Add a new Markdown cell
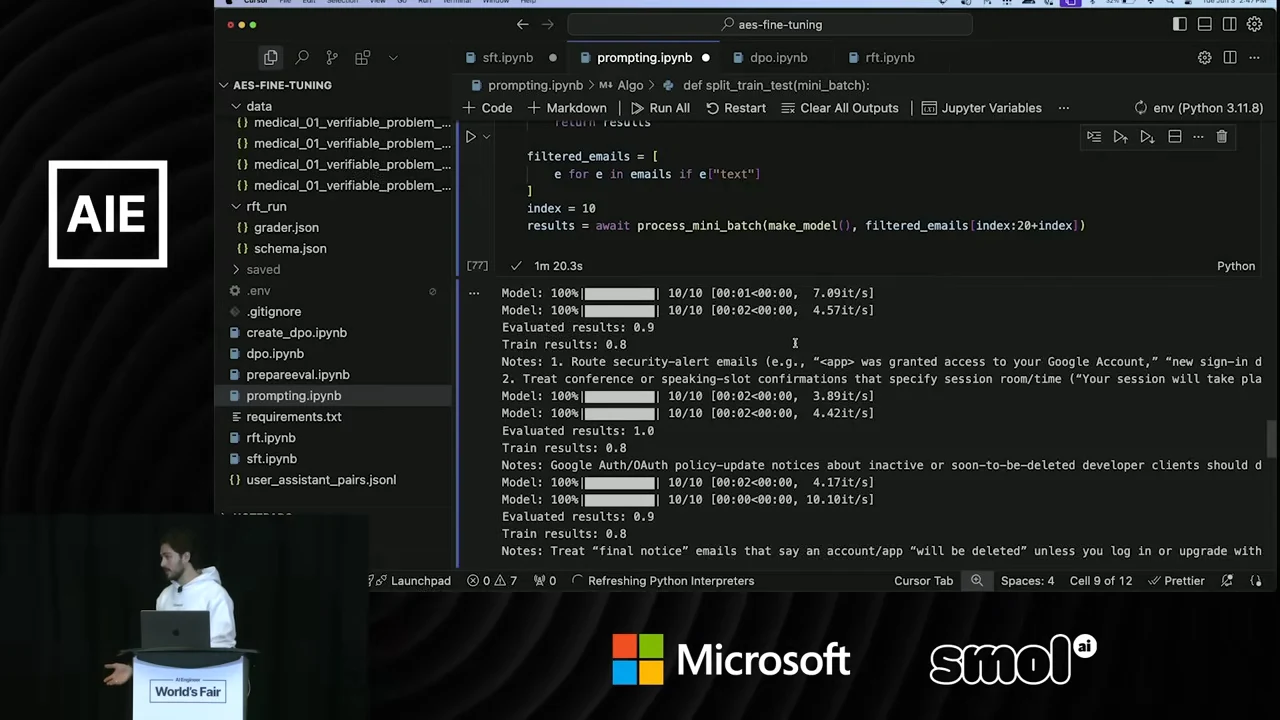 click(x=567, y=108)
